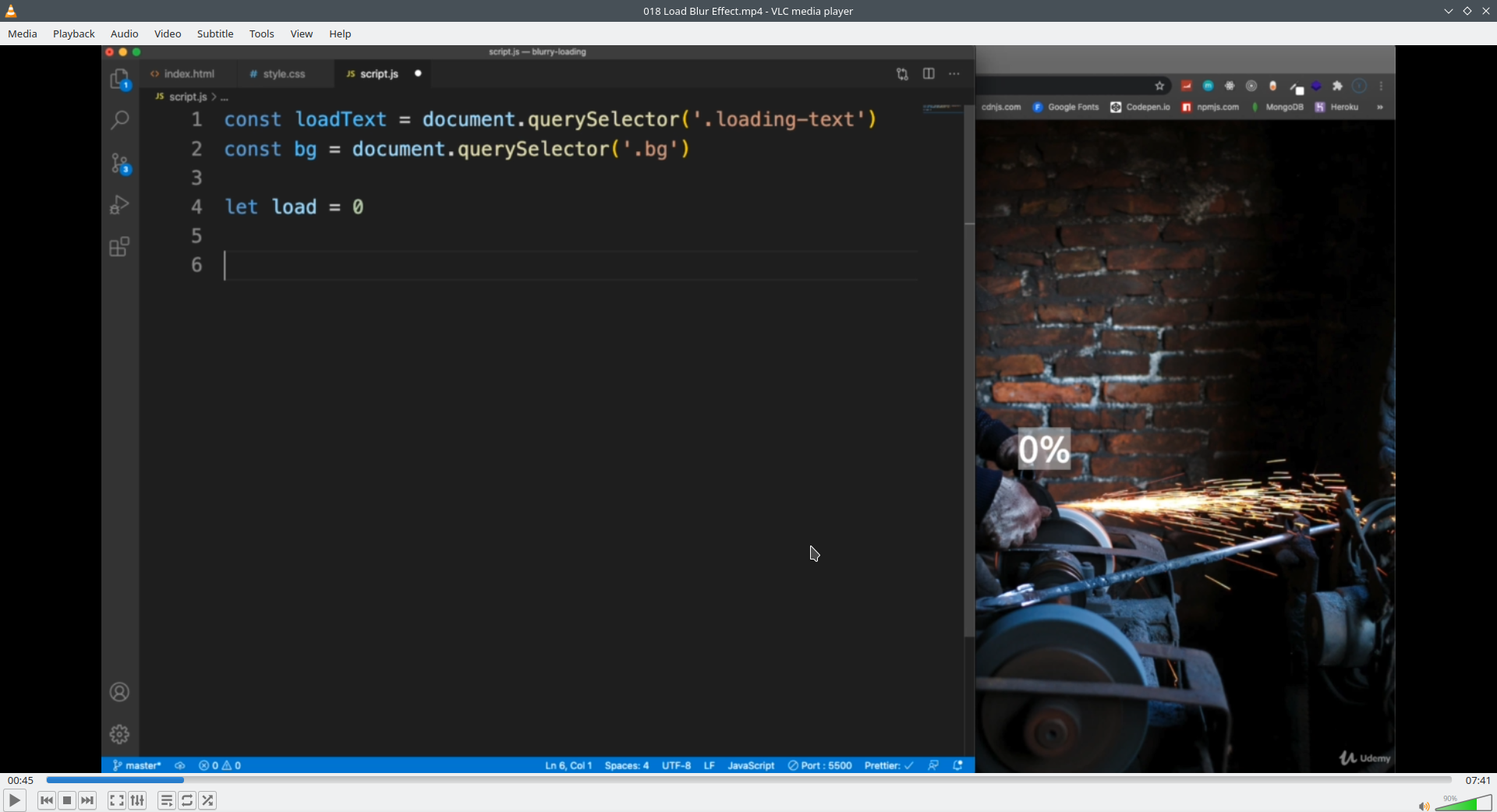Click the notification bell in VS Code status bar
Image resolution: width=1497 pixels, height=812 pixels.
click(x=958, y=765)
